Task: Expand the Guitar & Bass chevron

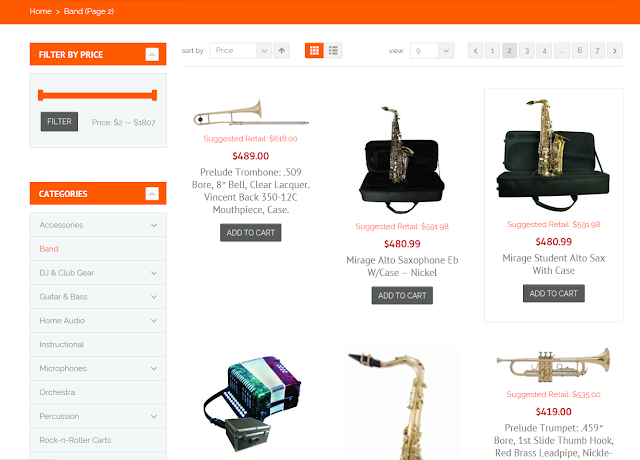Action: coord(154,297)
